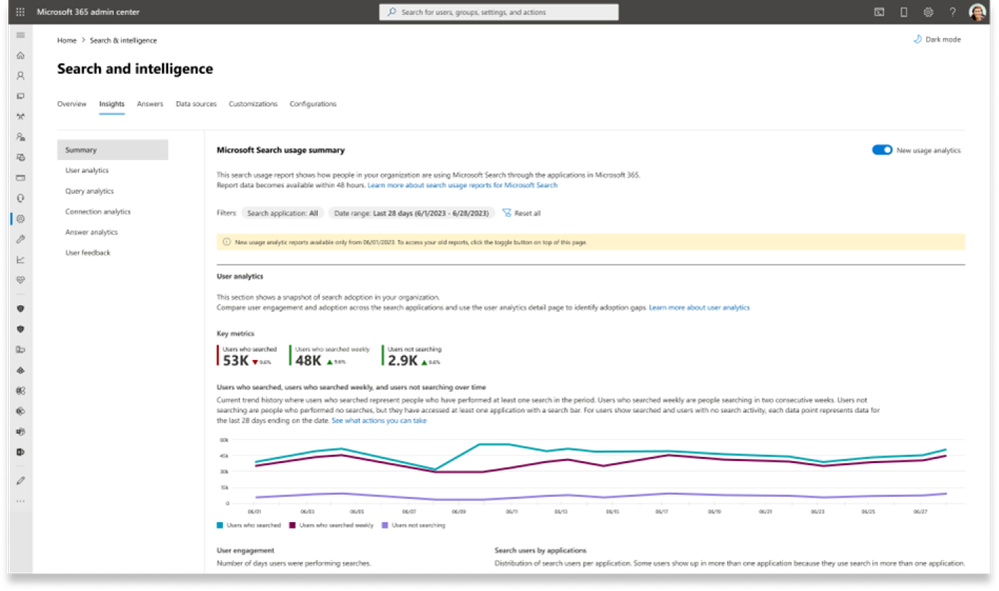Viewport: 999px width, 591px height.
Task: Click the Home breadcrumb link
Action: tap(66, 40)
